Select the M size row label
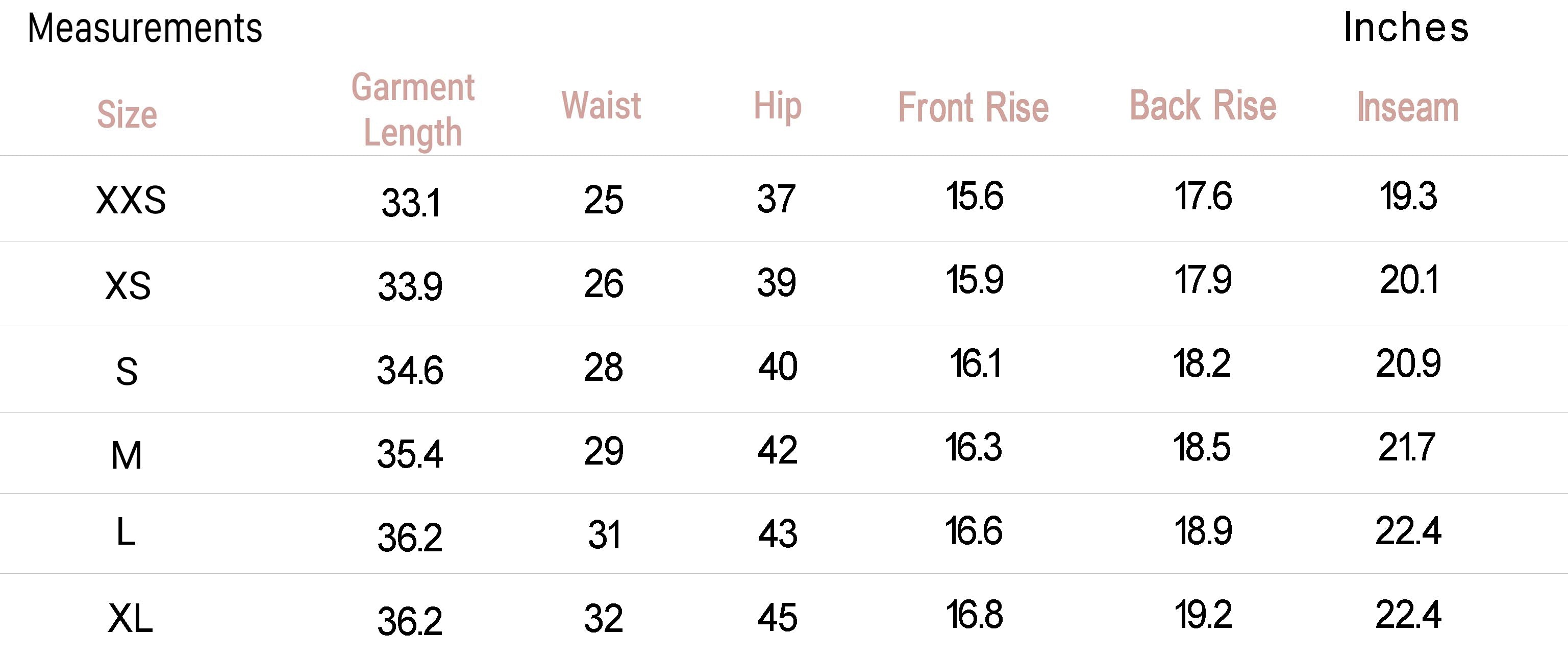 (127, 455)
